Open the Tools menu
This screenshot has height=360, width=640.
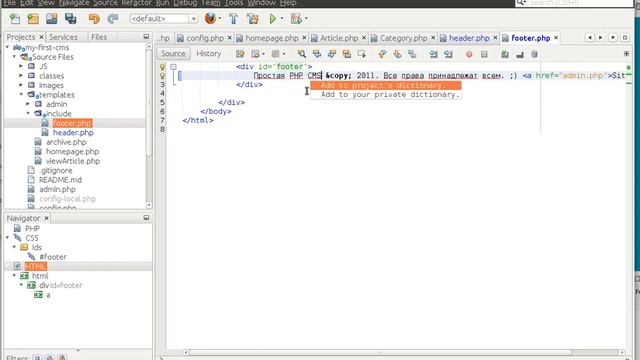point(234,3)
